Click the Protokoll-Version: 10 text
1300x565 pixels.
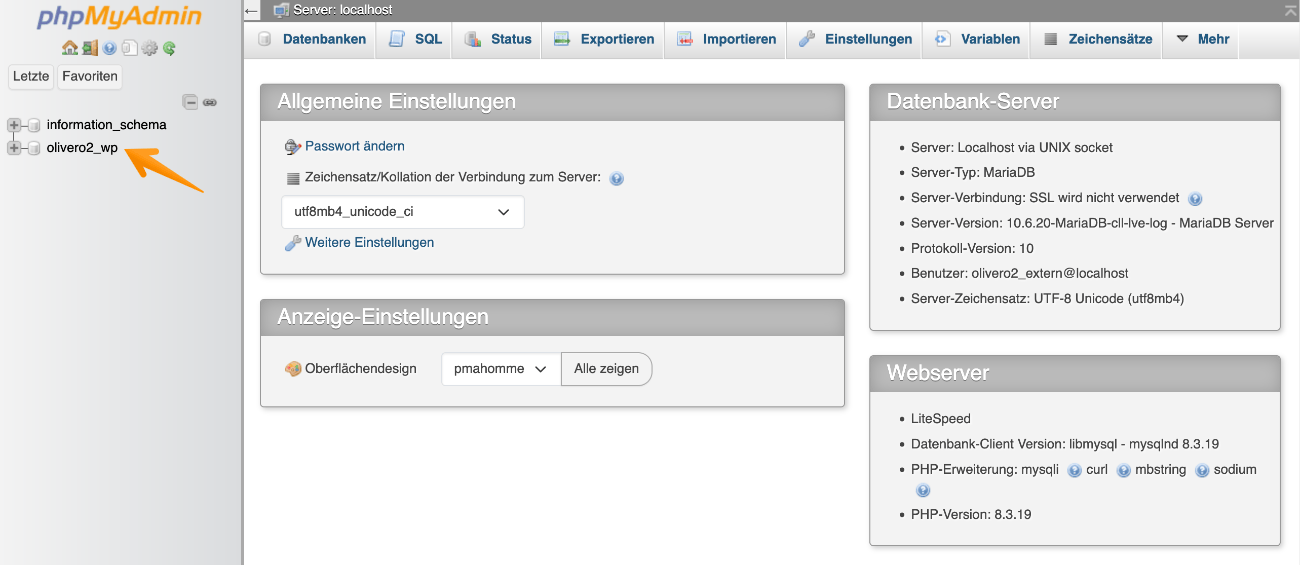click(x=972, y=247)
